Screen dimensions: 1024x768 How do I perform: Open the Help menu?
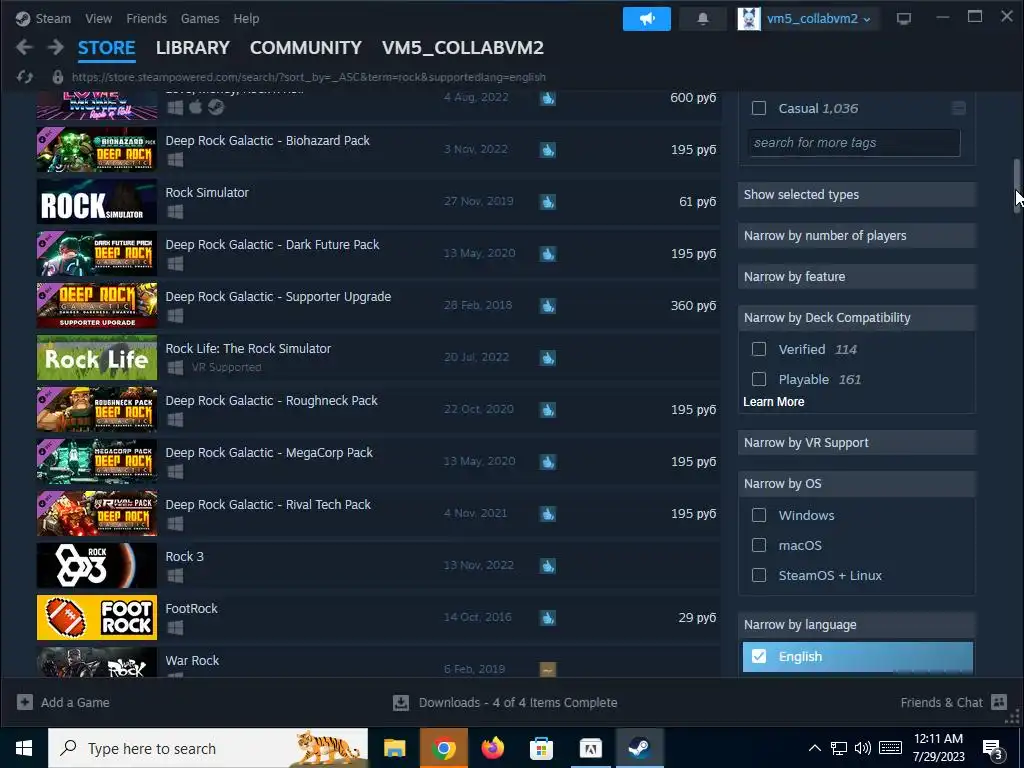pos(246,19)
